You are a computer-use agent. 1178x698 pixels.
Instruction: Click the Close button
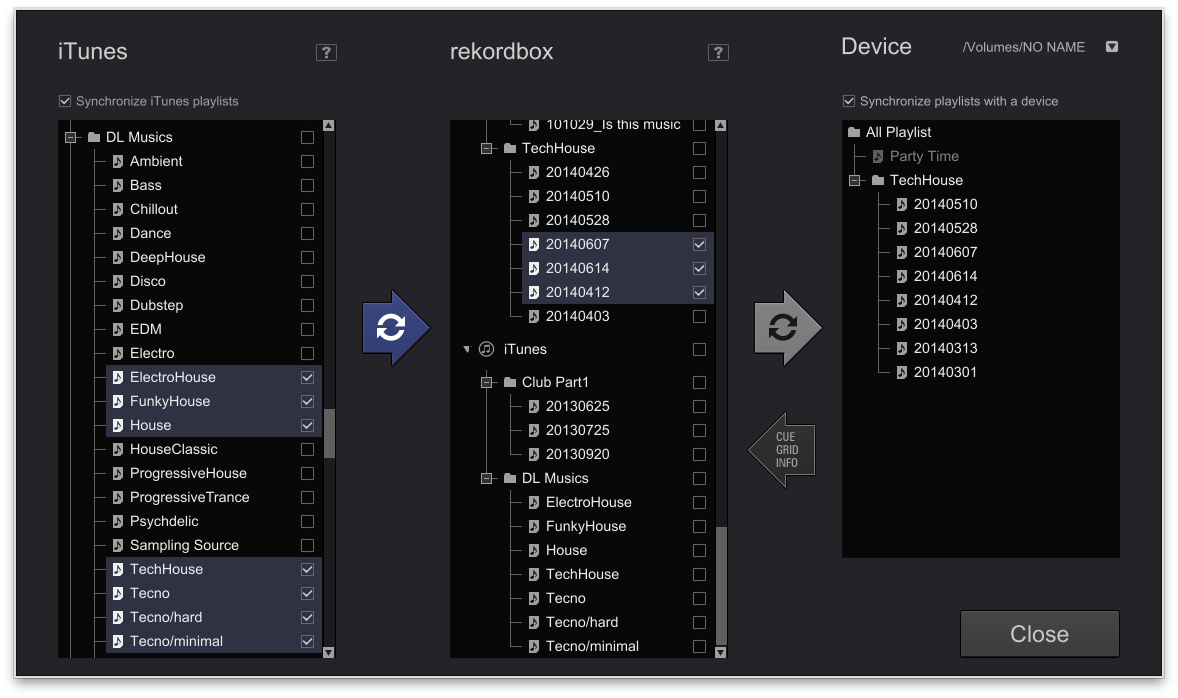(x=1040, y=634)
